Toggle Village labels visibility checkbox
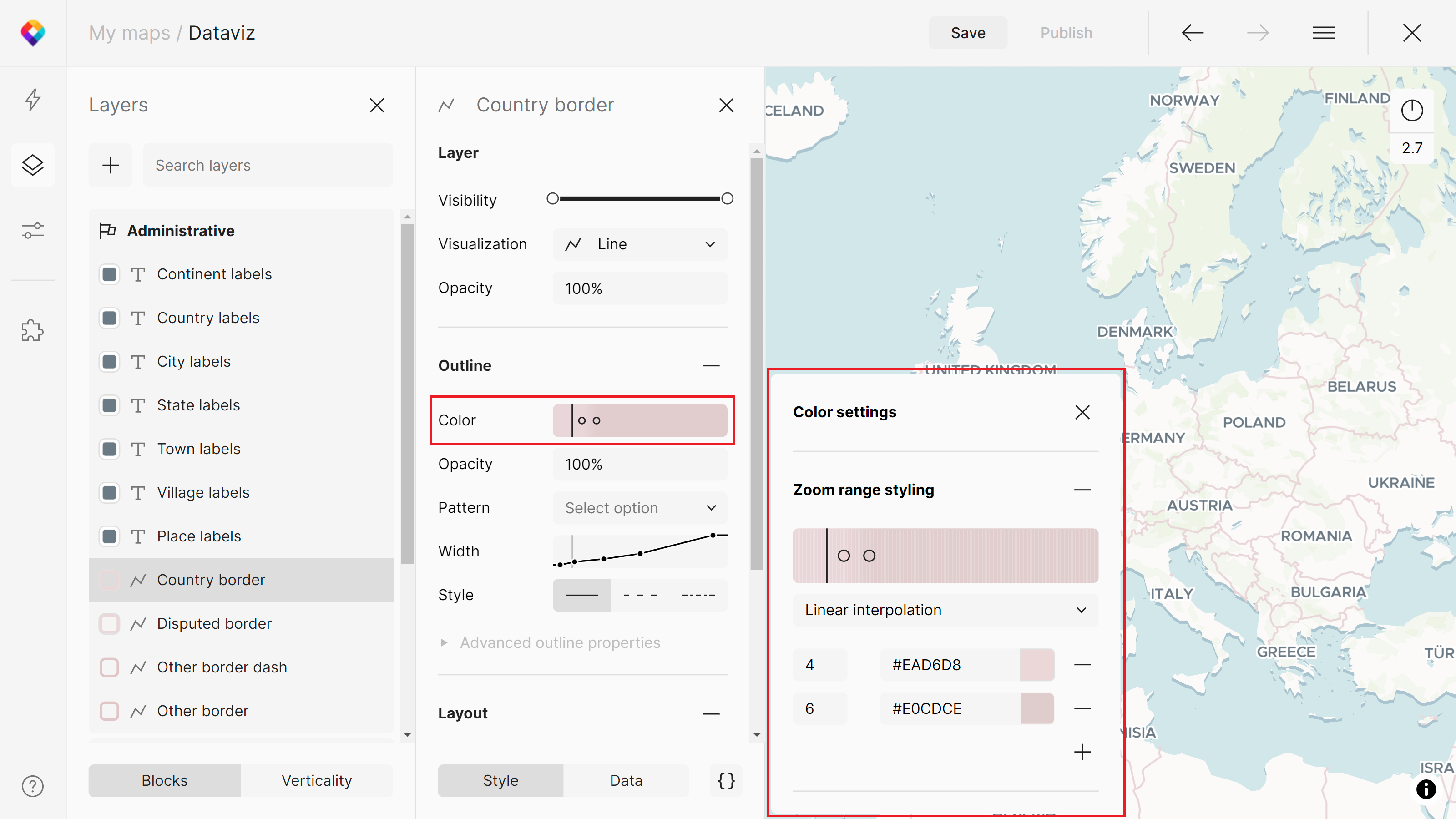Screen dimensions: 1456x819 109,493
